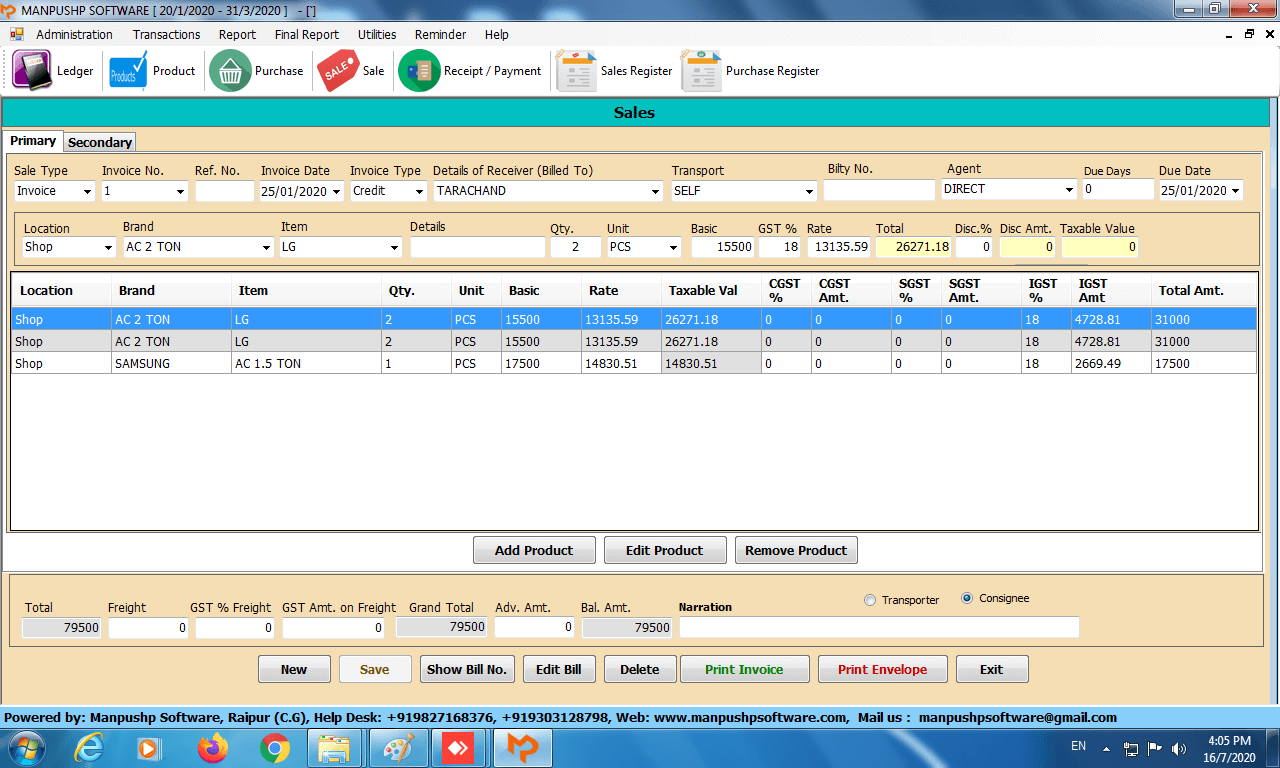This screenshot has width=1280, height=768.
Task: Click the Print Invoice button
Action: point(744,669)
